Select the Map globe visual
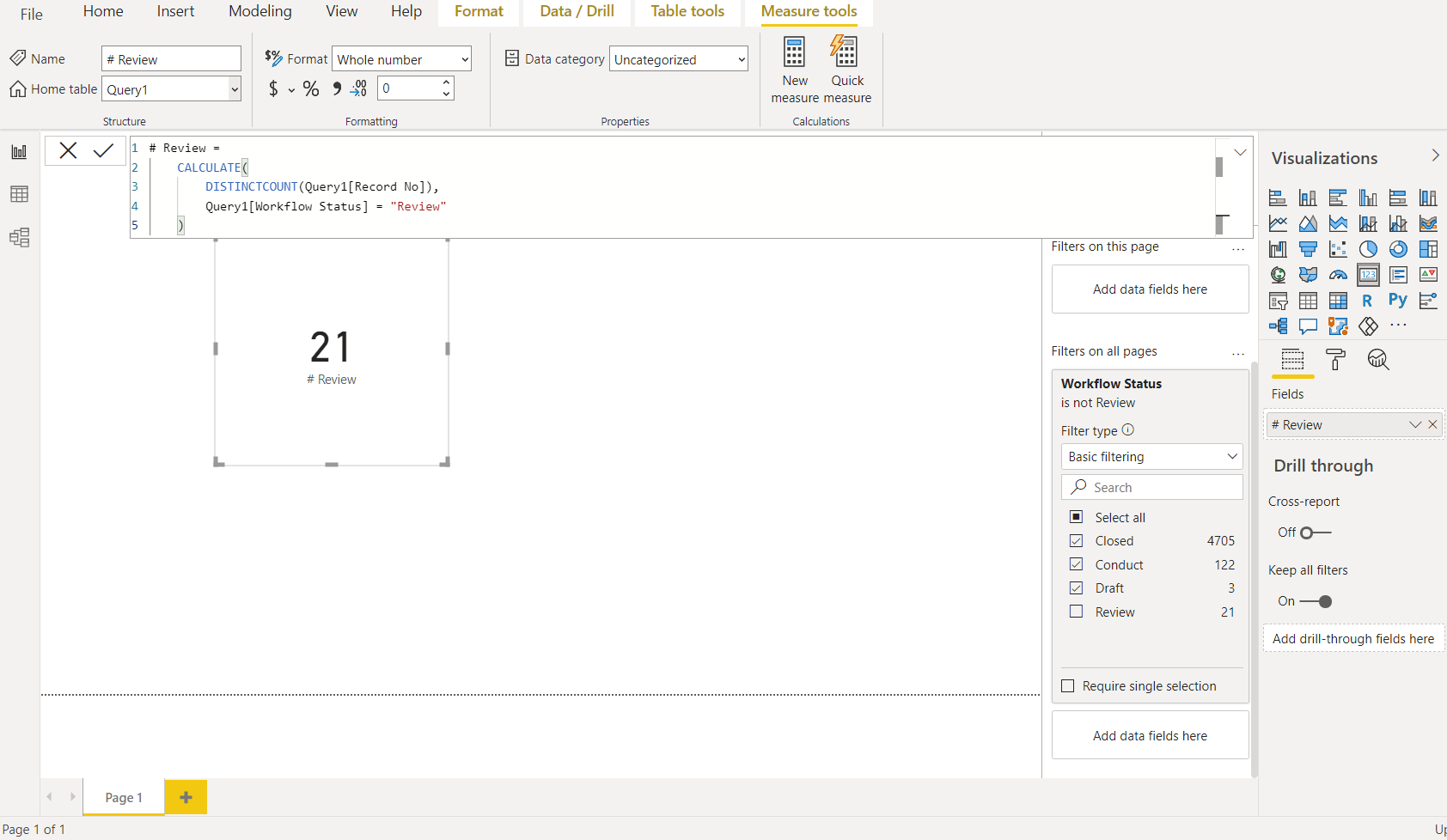The width and height of the screenshot is (1447, 840). [1278, 275]
